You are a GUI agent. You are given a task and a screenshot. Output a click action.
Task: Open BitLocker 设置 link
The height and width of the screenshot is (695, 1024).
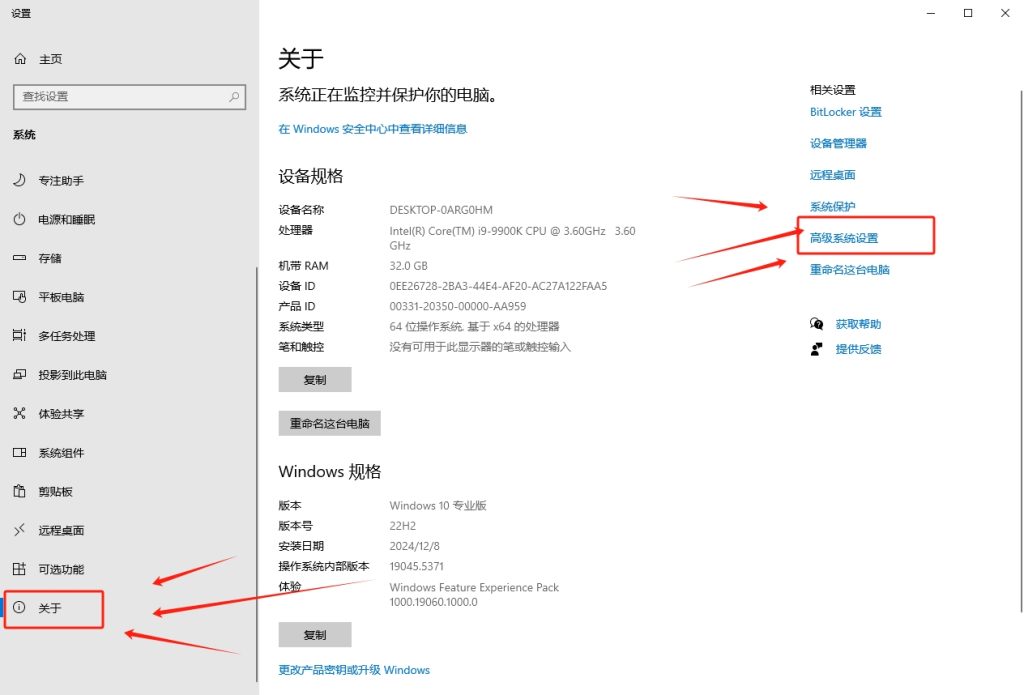click(x=846, y=112)
